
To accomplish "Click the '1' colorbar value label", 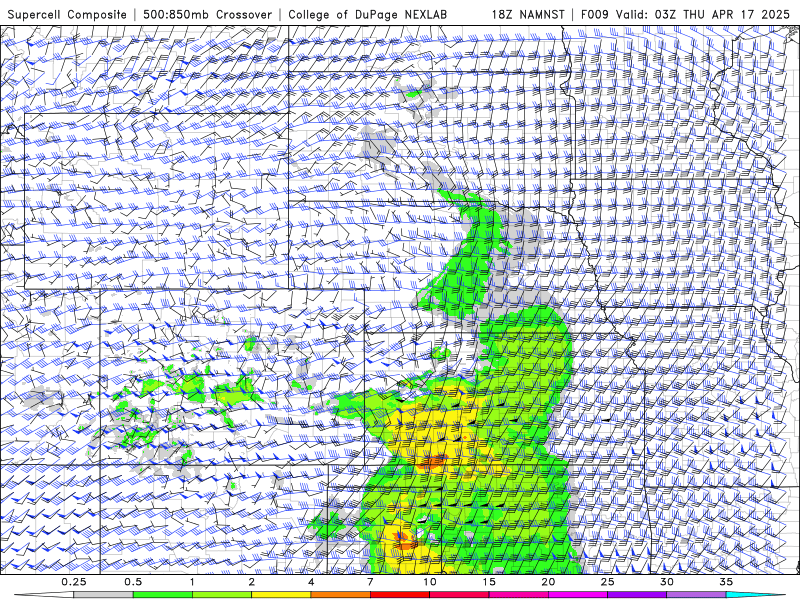I will 192,582.
